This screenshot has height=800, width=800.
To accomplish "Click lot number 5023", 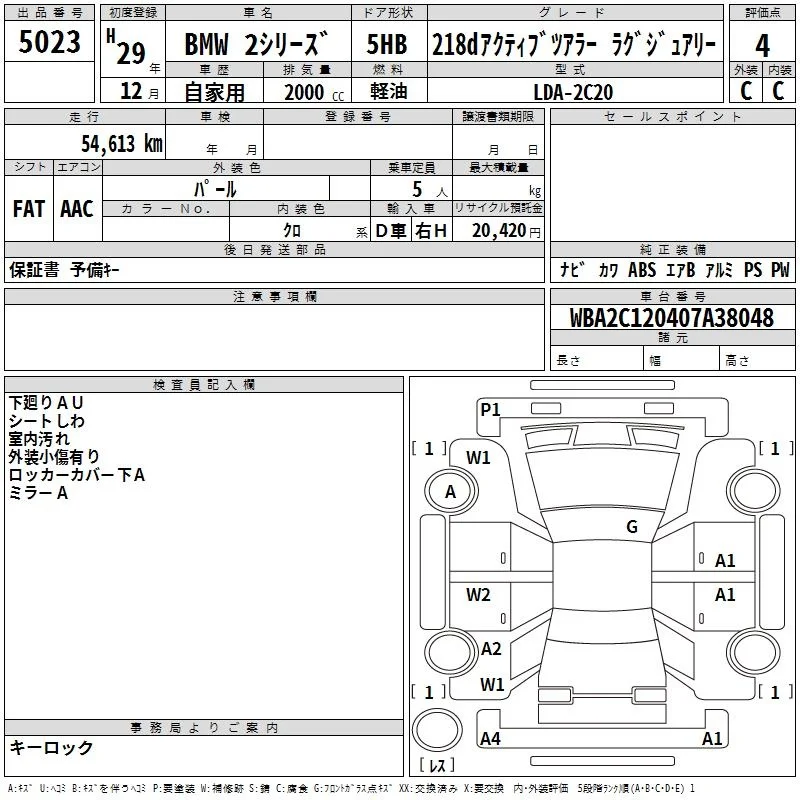I will pyautogui.click(x=49, y=42).
